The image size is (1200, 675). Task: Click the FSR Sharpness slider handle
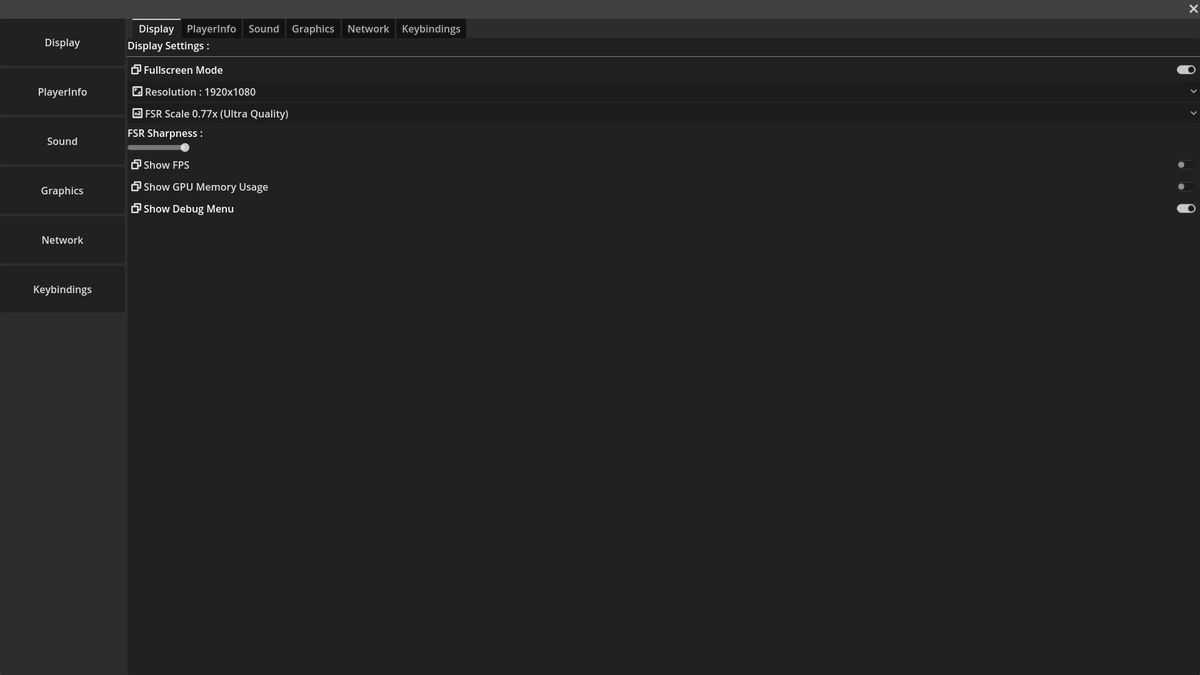coord(185,147)
